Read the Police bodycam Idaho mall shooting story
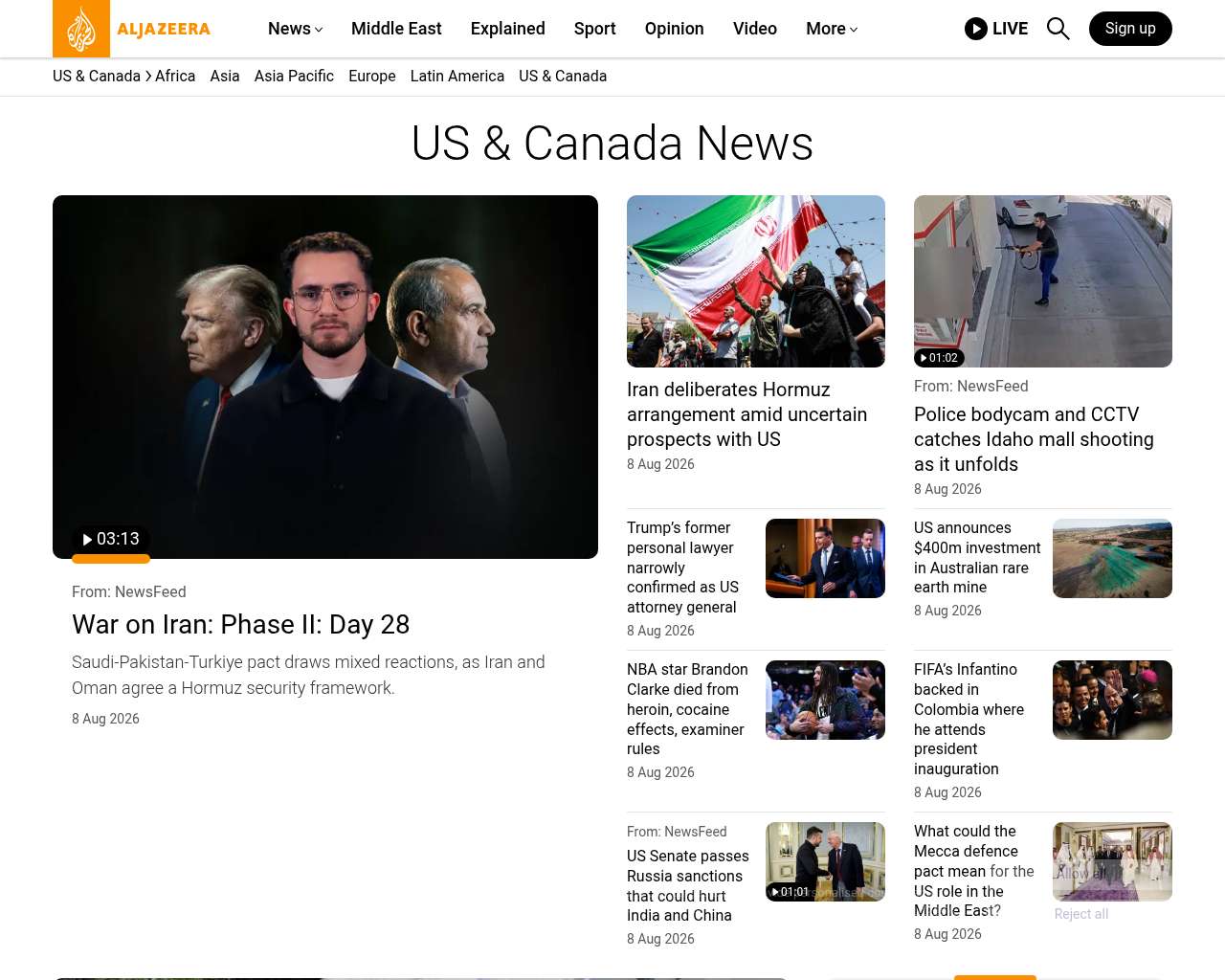This screenshot has width=1225, height=980. (x=1034, y=439)
